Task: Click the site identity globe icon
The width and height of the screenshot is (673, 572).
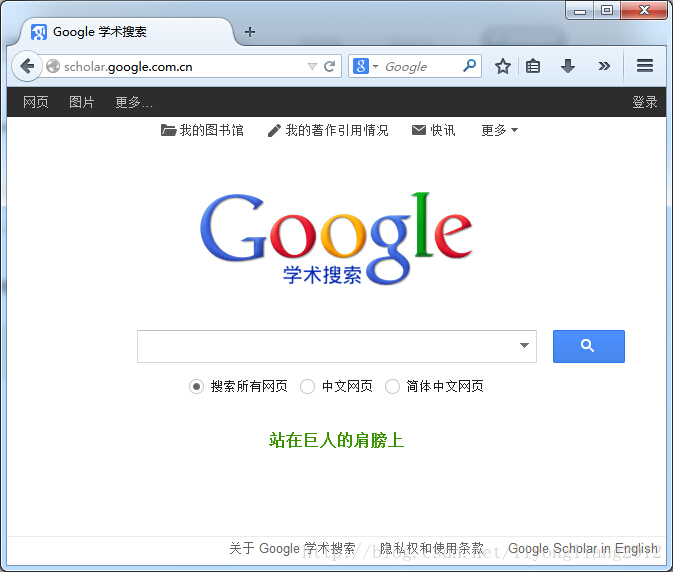Action: point(53,66)
